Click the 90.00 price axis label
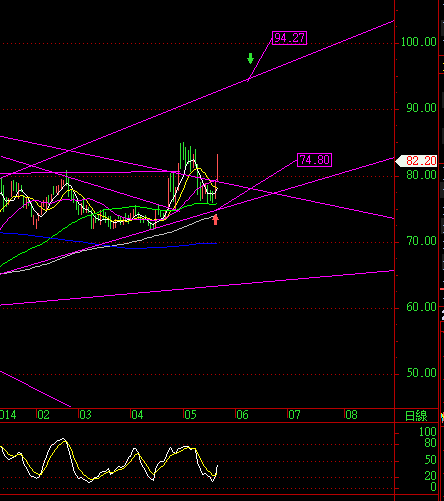Screen dimensions: 444x501 [421, 108]
